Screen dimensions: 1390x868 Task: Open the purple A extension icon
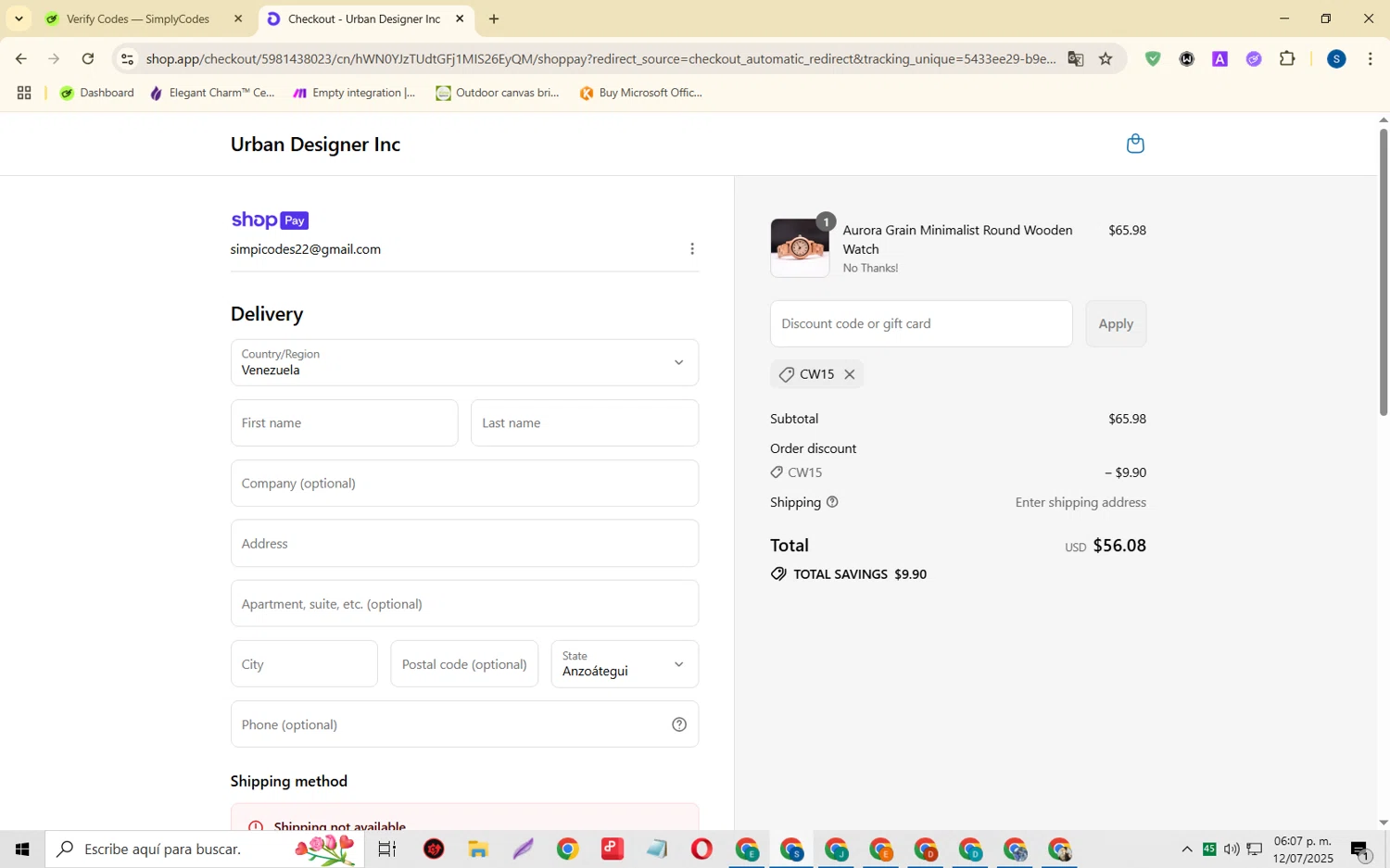pyautogui.click(x=1220, y=58)
